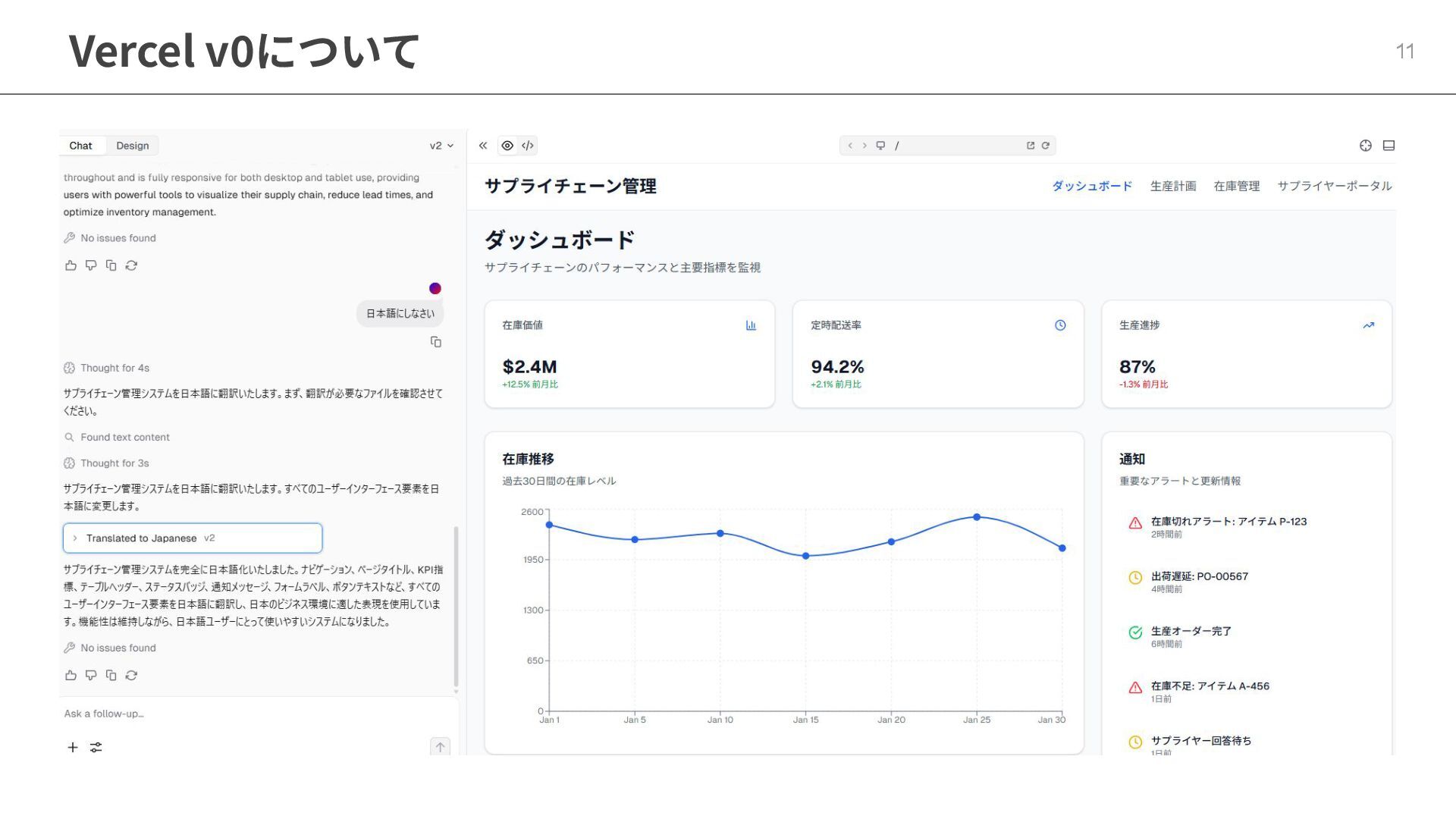Collapse the chat panel with double chevron
Viewport: 1456px width, 819px height.
(483, 146)
